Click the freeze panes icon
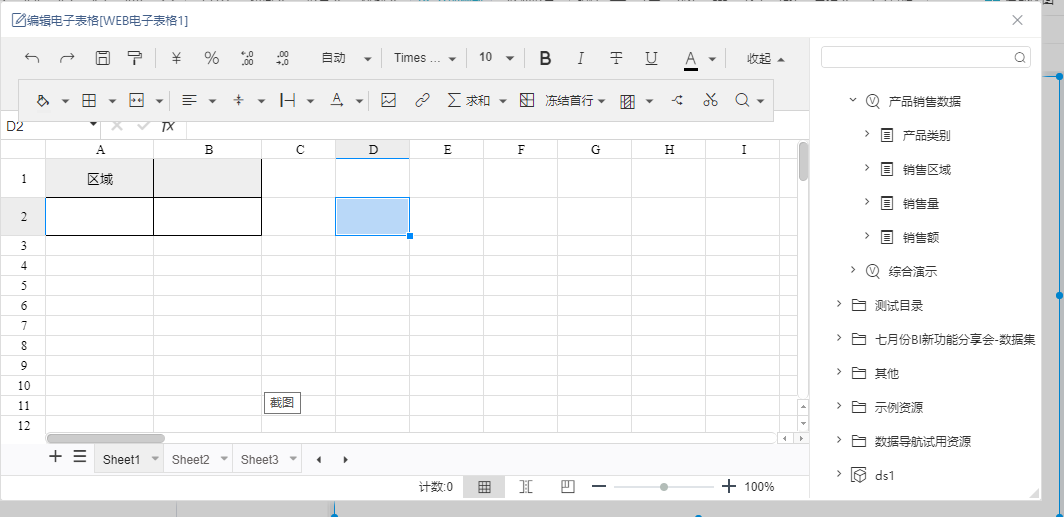Image resolution: width=1064 pixels, height=517 pixels. click(527, 100)
